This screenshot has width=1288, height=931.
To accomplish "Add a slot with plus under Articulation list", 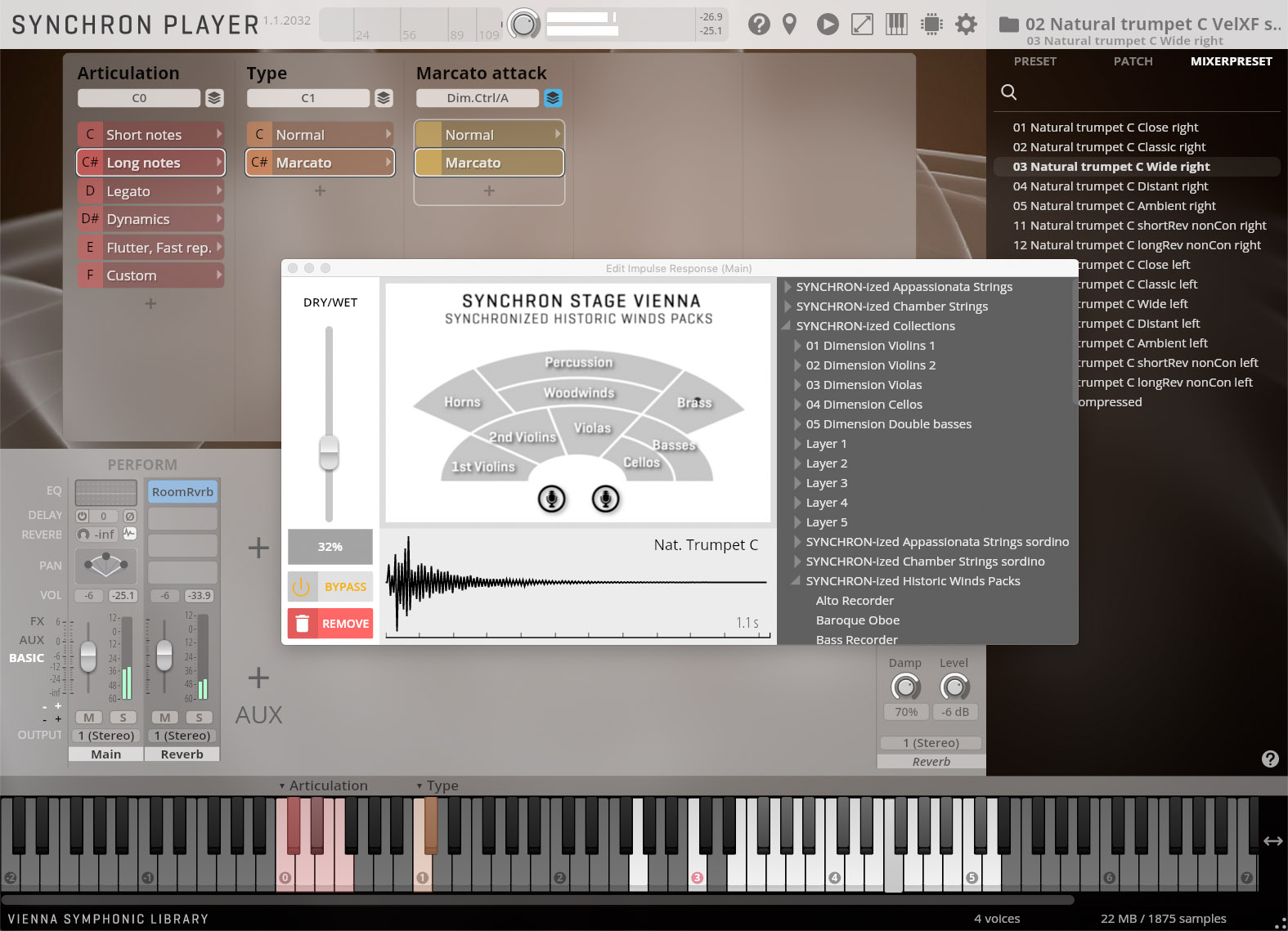I will click(150, 303).
